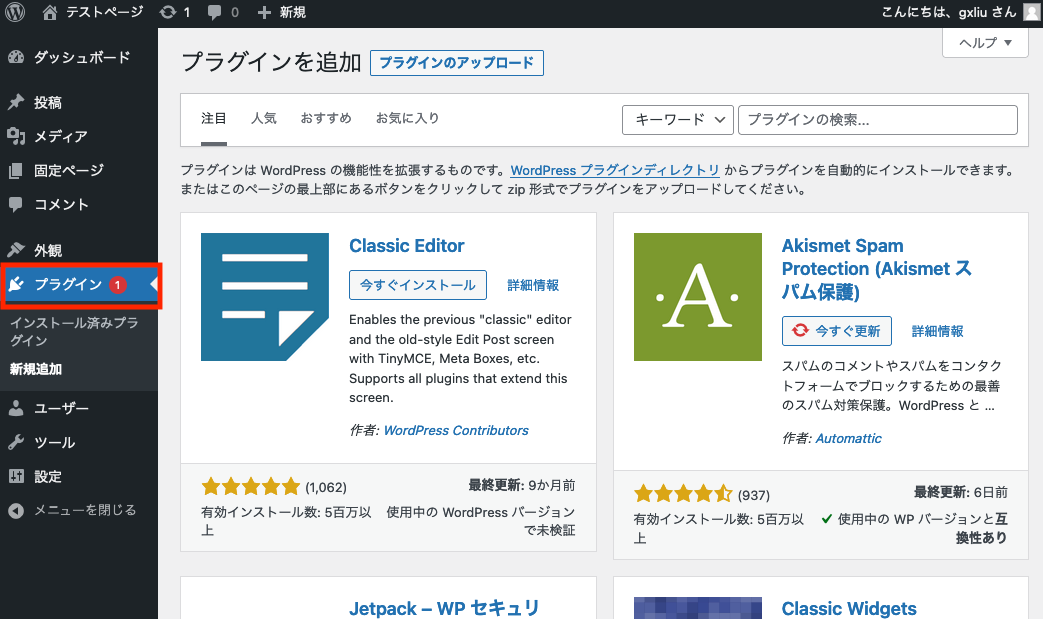Open インストール済みプラグイン submenu item
The image size is (1043, 619).
(x=74, y=331)
